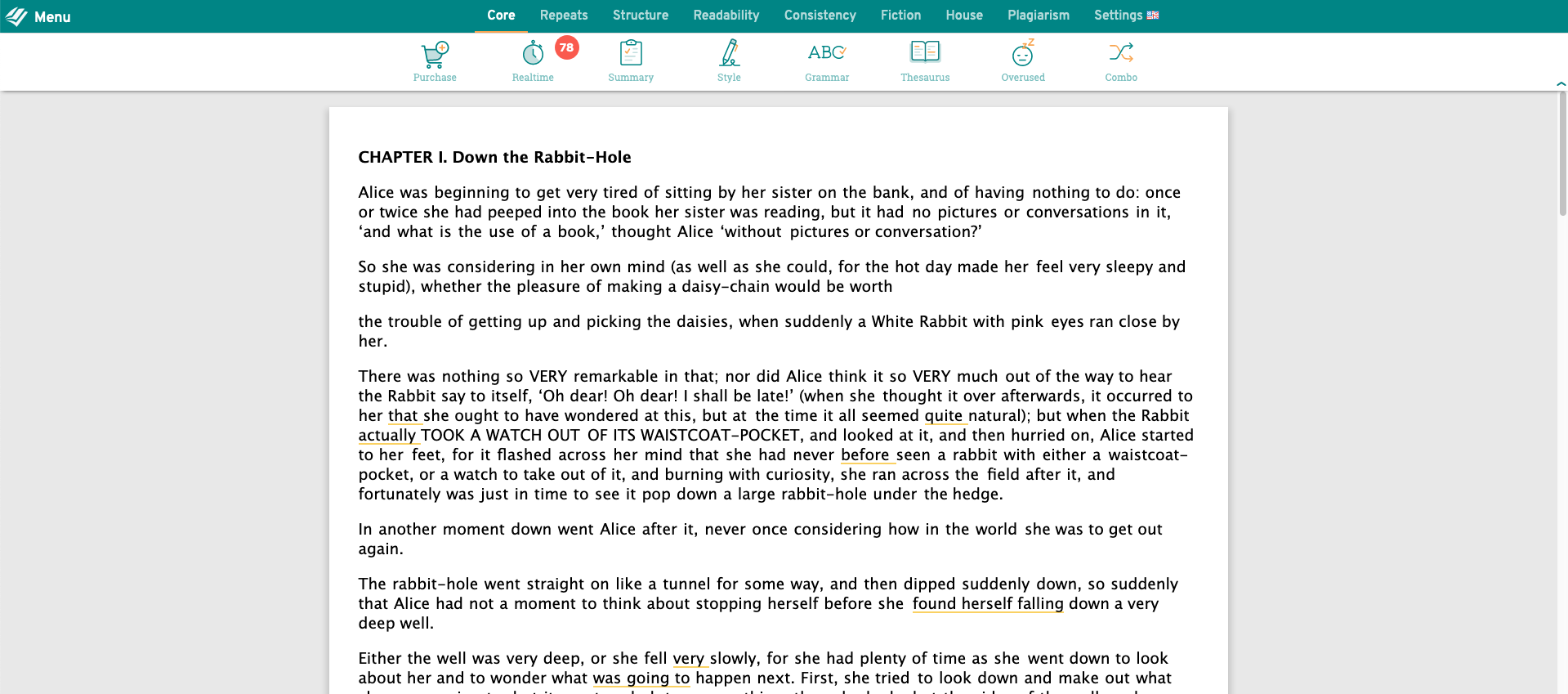1568x694 pixels.
Task: Click the underlined word 'that' in 'her that she'
Action: [x=403, y=416]
